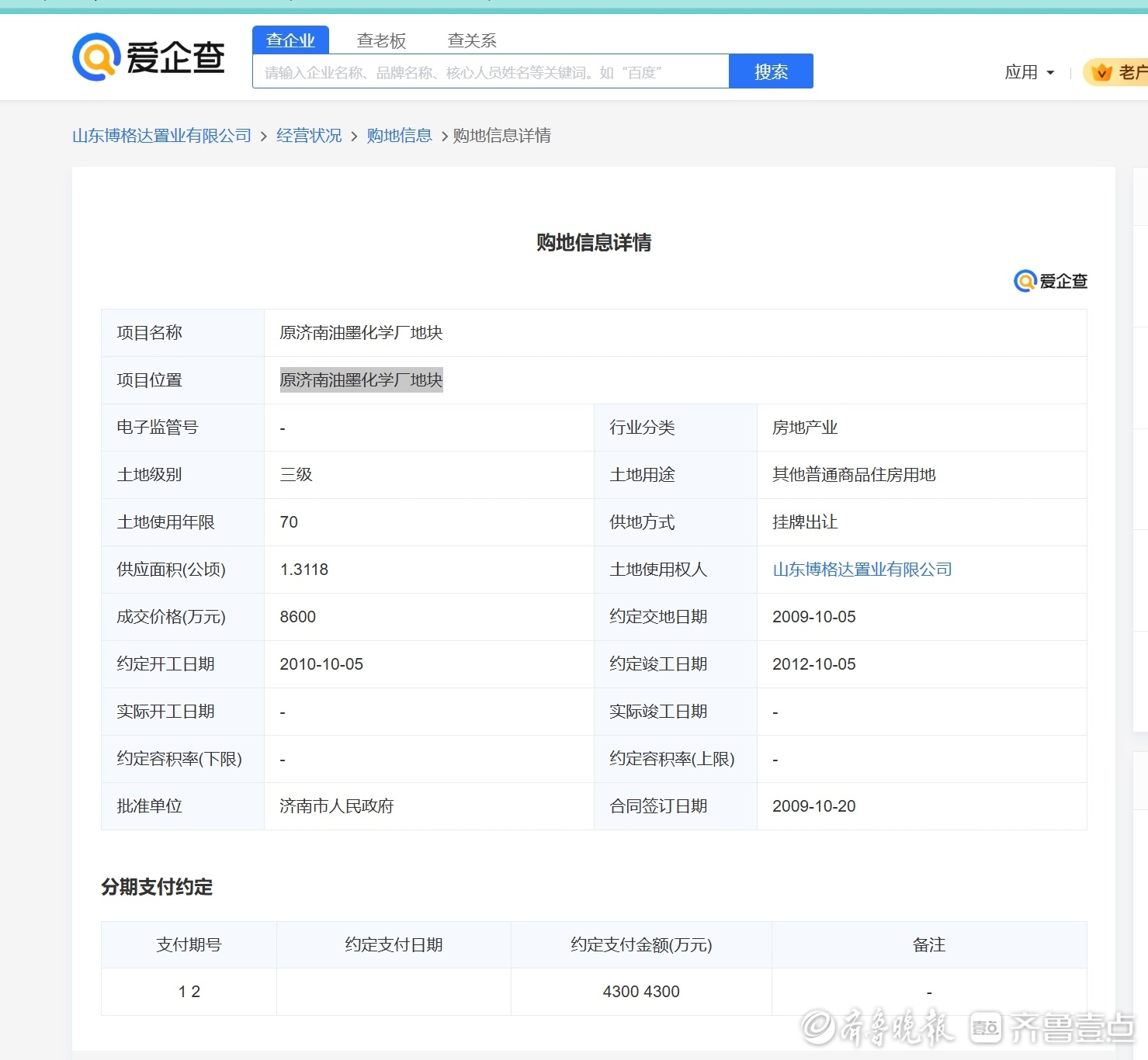
Task: Open the 应用 dropdown menu
Action: coord(1029,72)
